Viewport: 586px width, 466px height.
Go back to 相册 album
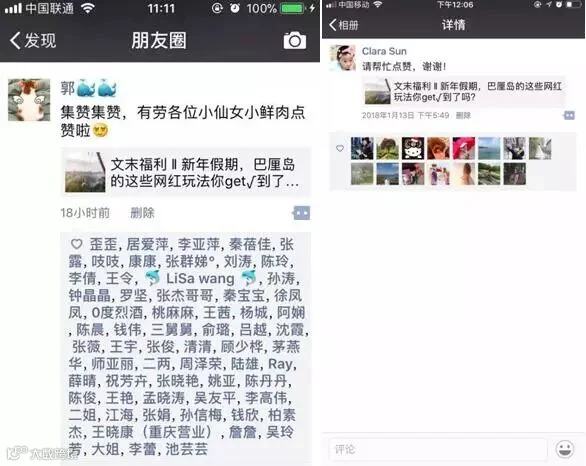point(344,25)
